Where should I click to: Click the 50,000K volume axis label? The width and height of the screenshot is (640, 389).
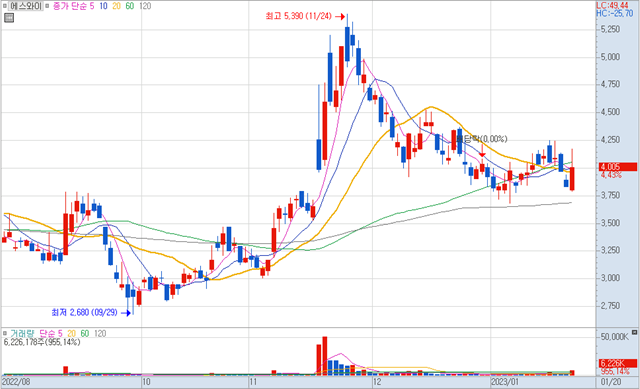(x=615, y=337)
